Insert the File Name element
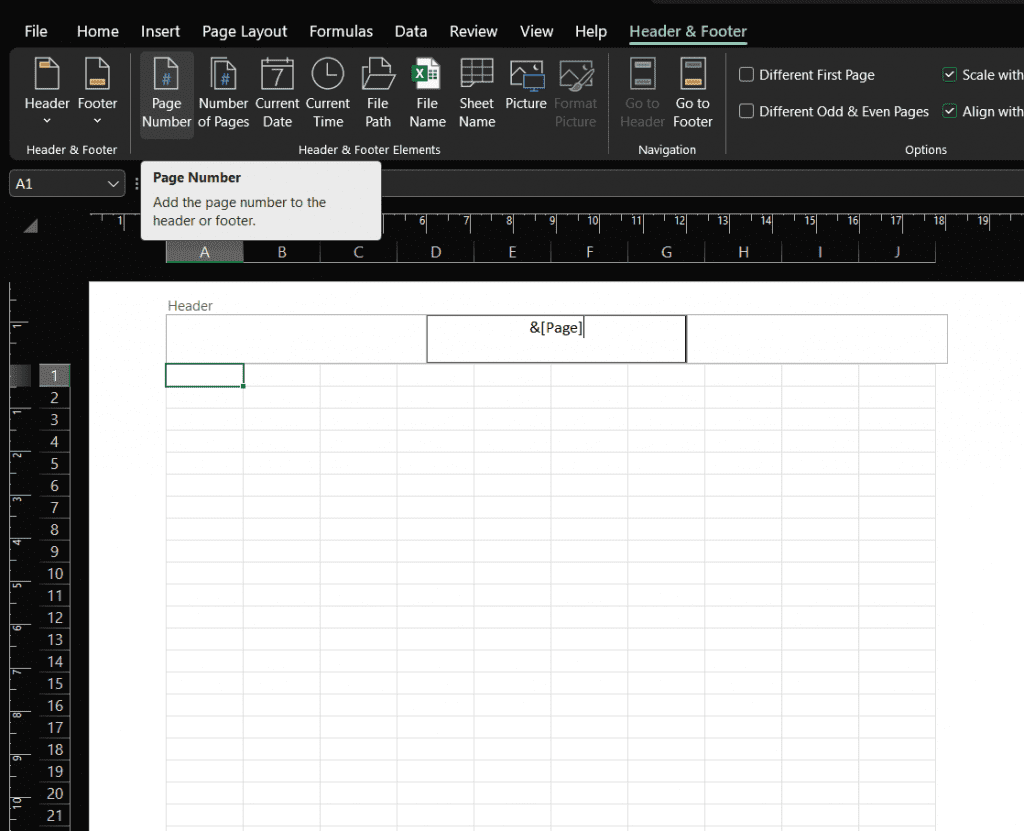Screen dimensions: 1024x831 click(427, 90)
